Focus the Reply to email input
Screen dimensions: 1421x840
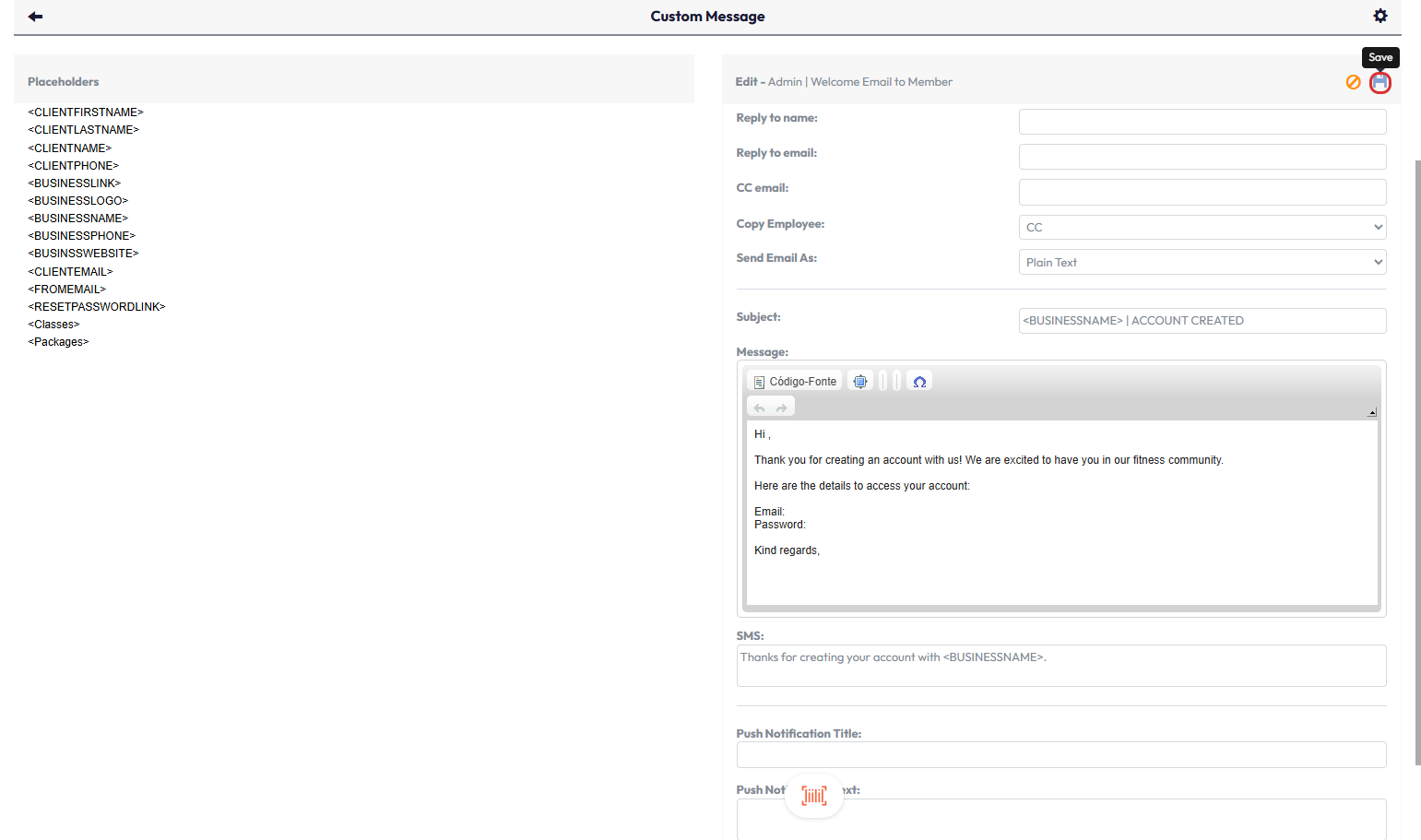(1202, 157)
